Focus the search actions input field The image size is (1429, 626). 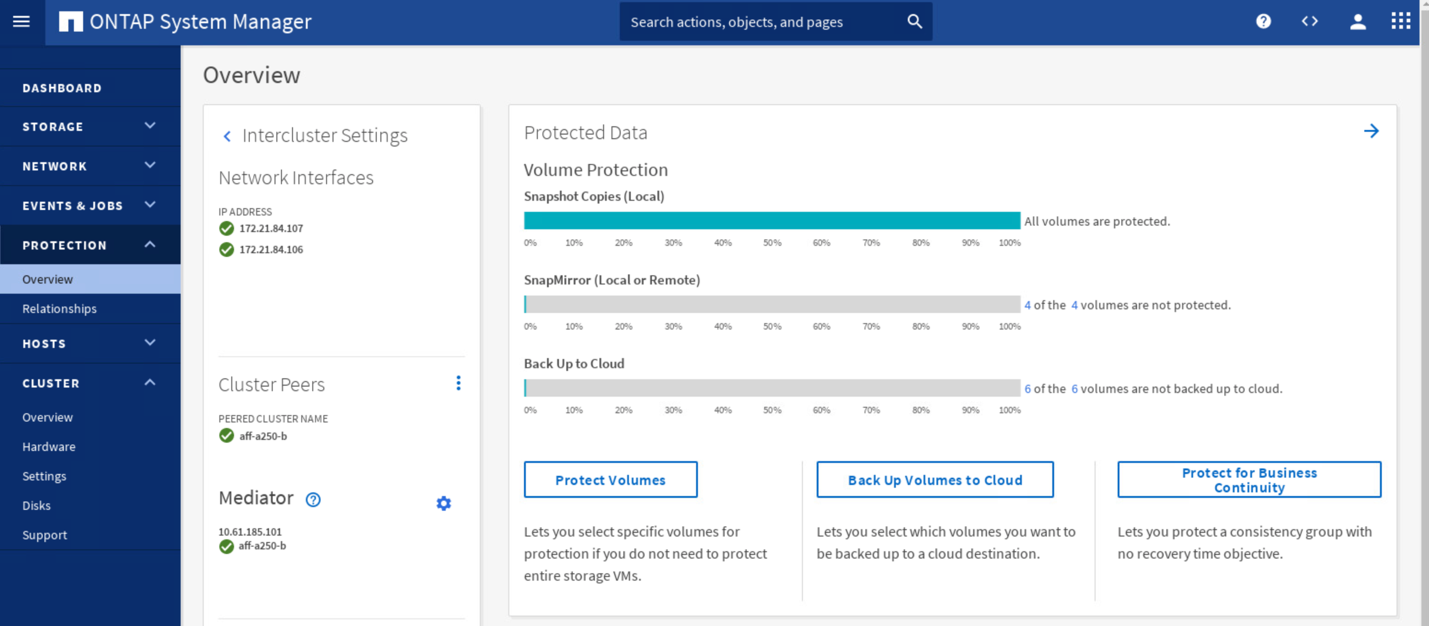click(x=760, y=22)
